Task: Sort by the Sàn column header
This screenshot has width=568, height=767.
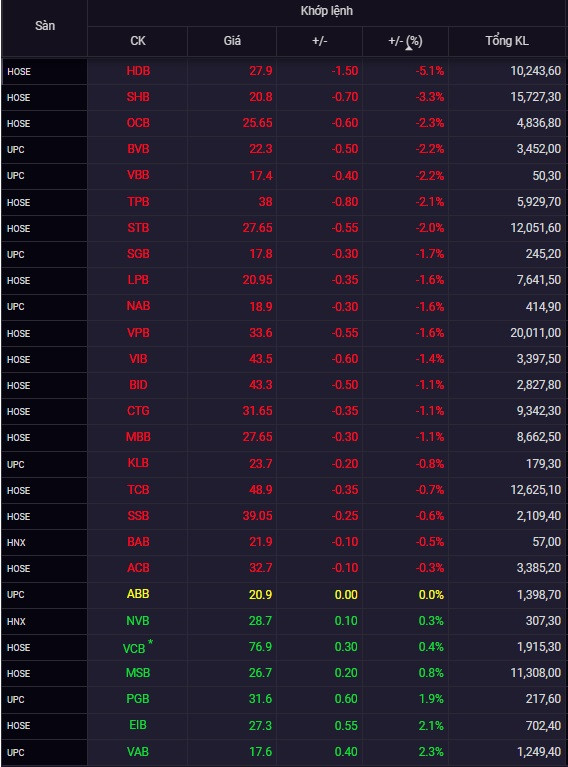Action: coord(45,26)
